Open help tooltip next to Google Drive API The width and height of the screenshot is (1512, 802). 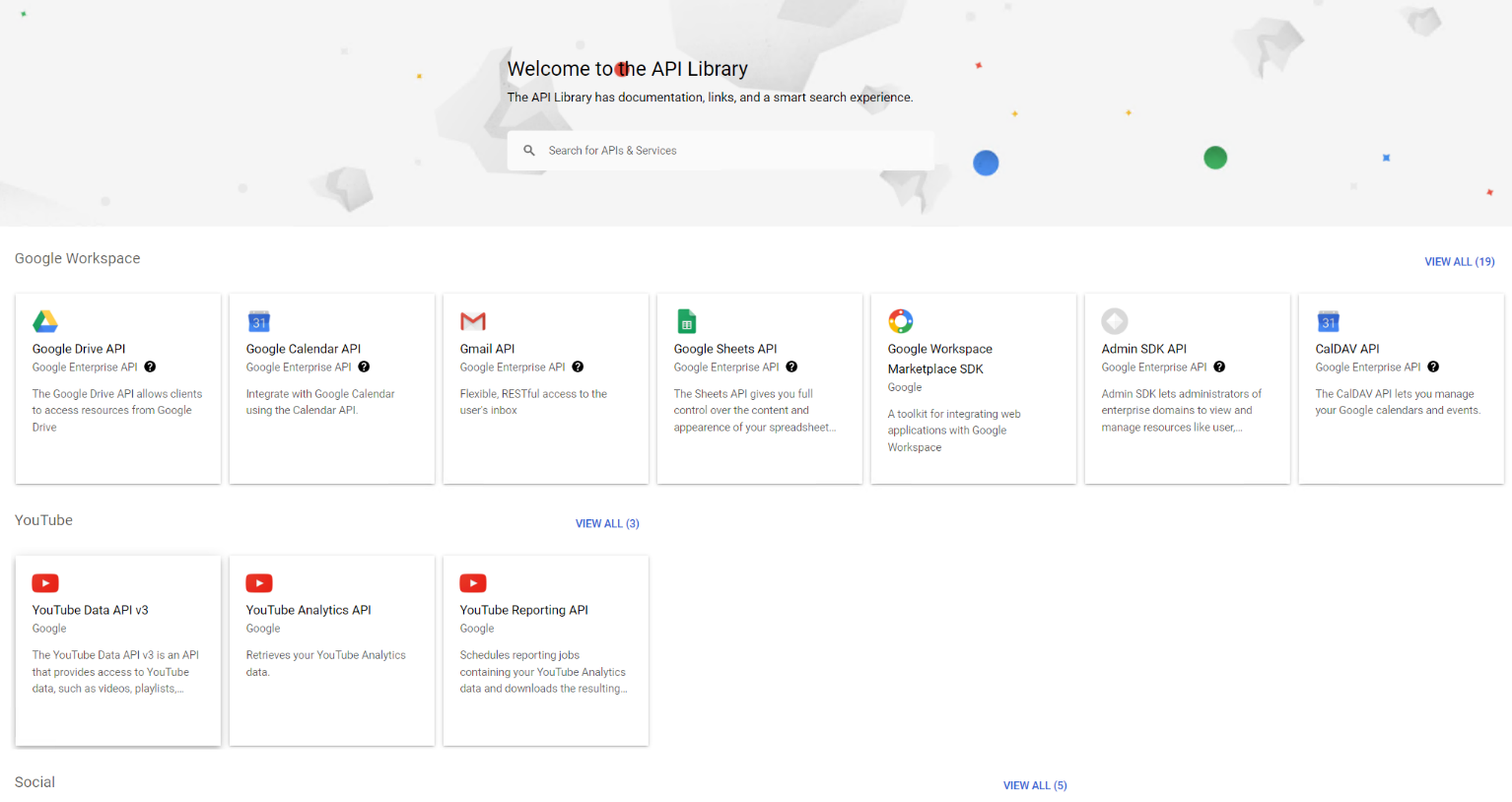pos(150,367)
